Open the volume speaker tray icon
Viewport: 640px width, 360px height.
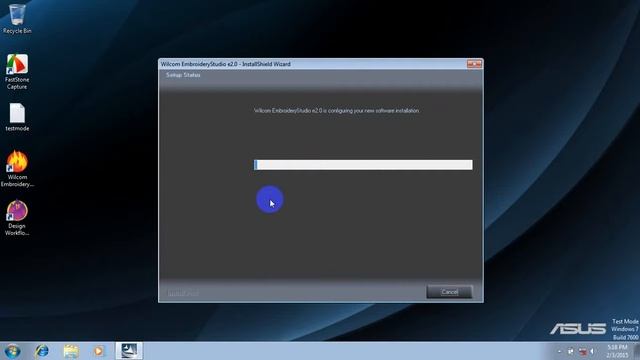point(592,351)
